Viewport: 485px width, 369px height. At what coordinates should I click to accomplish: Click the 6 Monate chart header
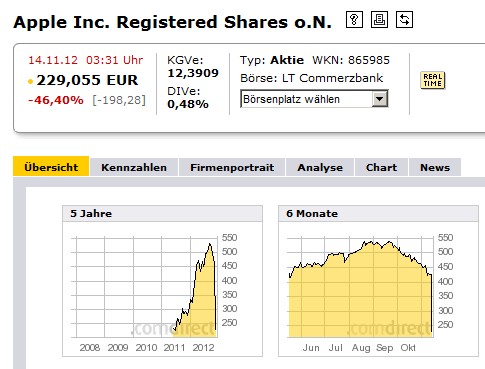(378, 213)
